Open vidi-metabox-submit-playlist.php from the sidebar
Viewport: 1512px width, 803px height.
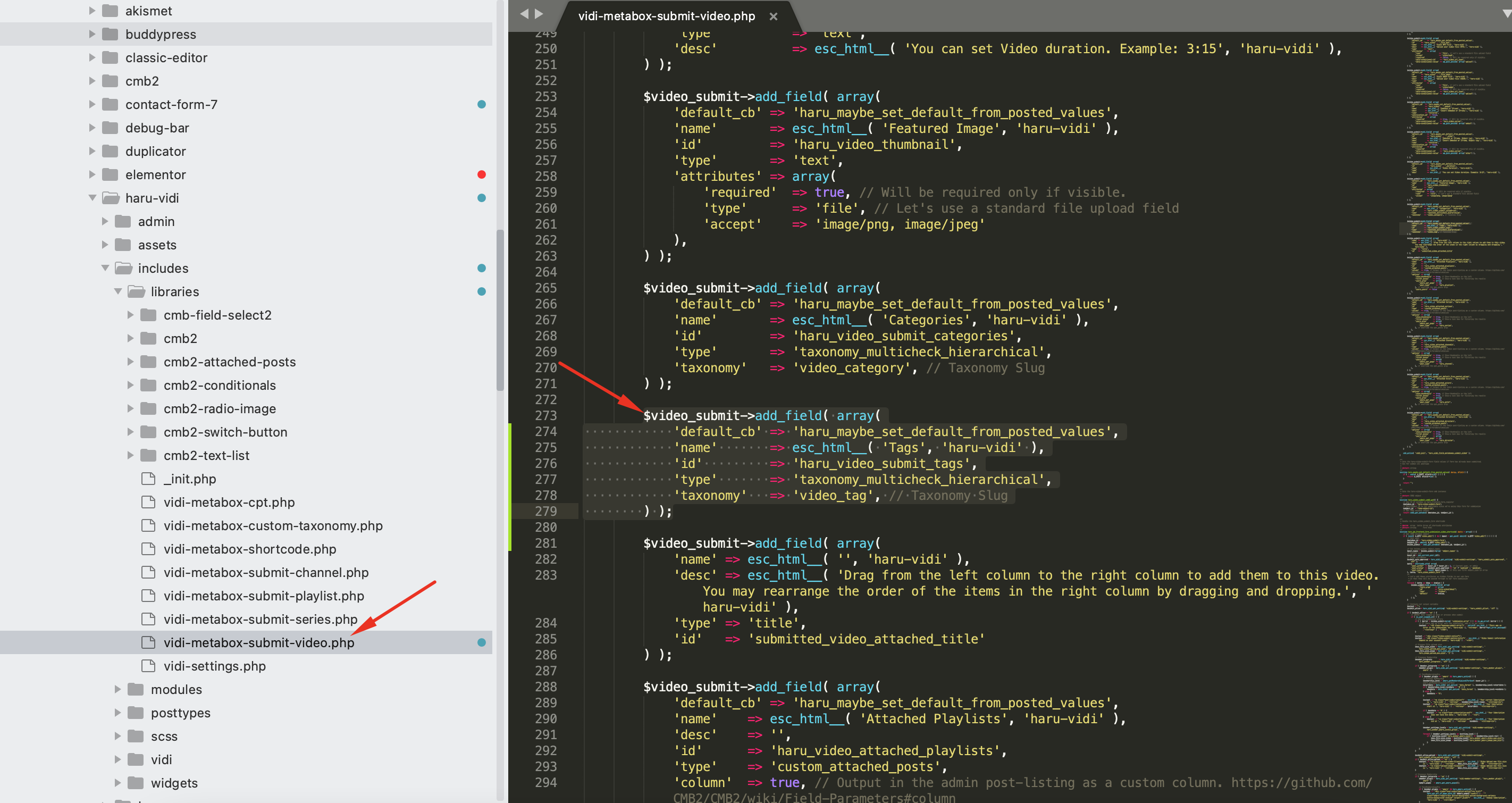264,596
